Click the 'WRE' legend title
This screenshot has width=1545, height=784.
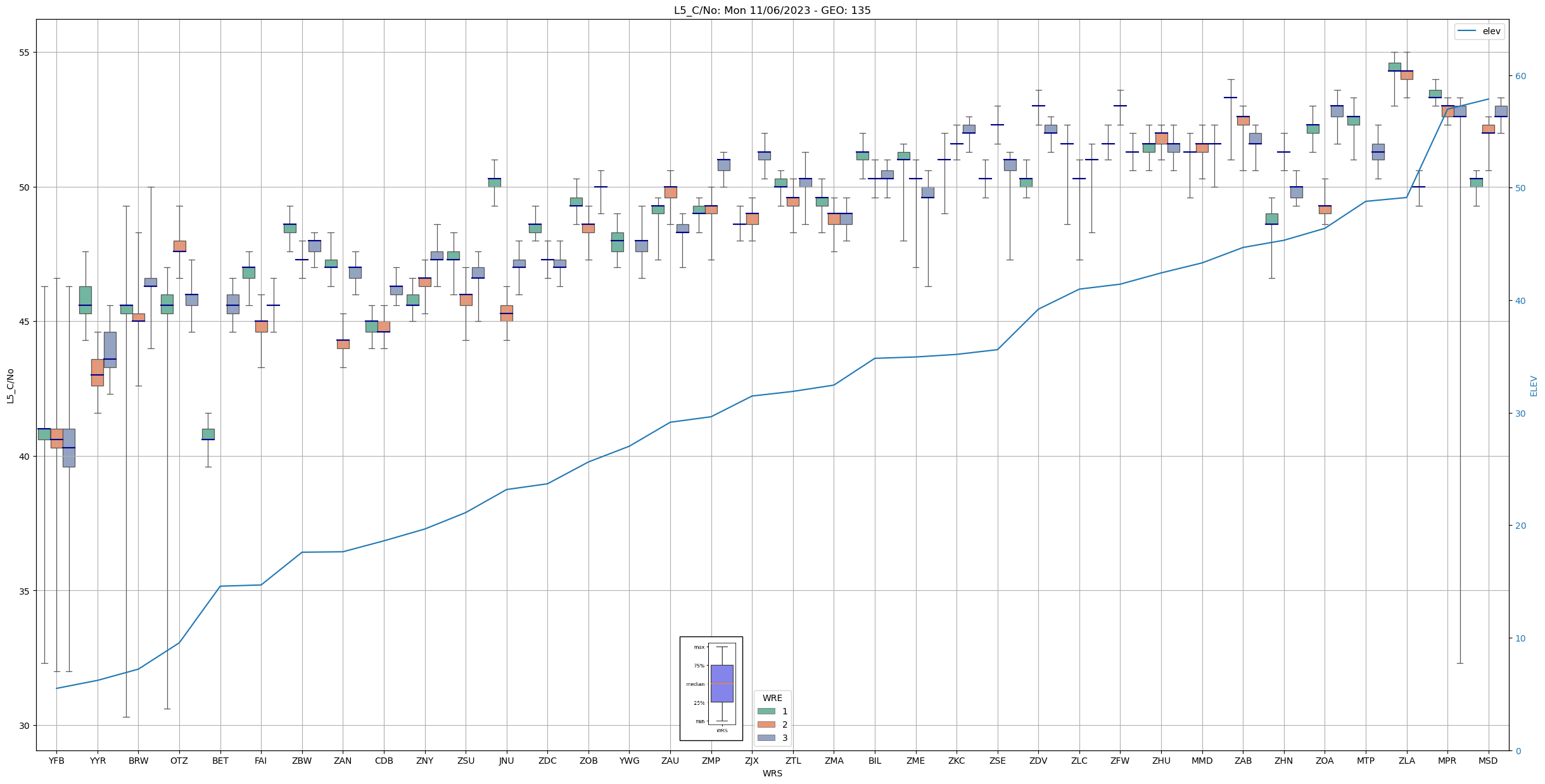pos(772,698)
